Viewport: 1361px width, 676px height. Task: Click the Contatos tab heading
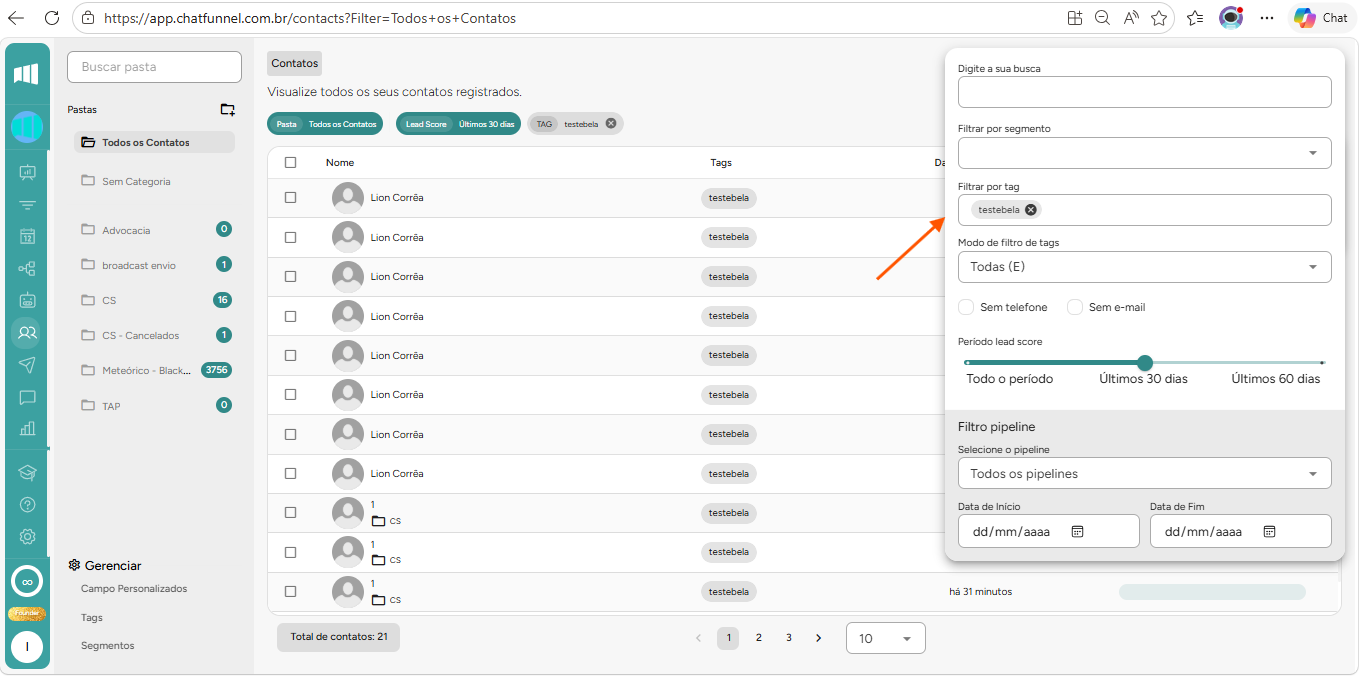click(295, 63)
